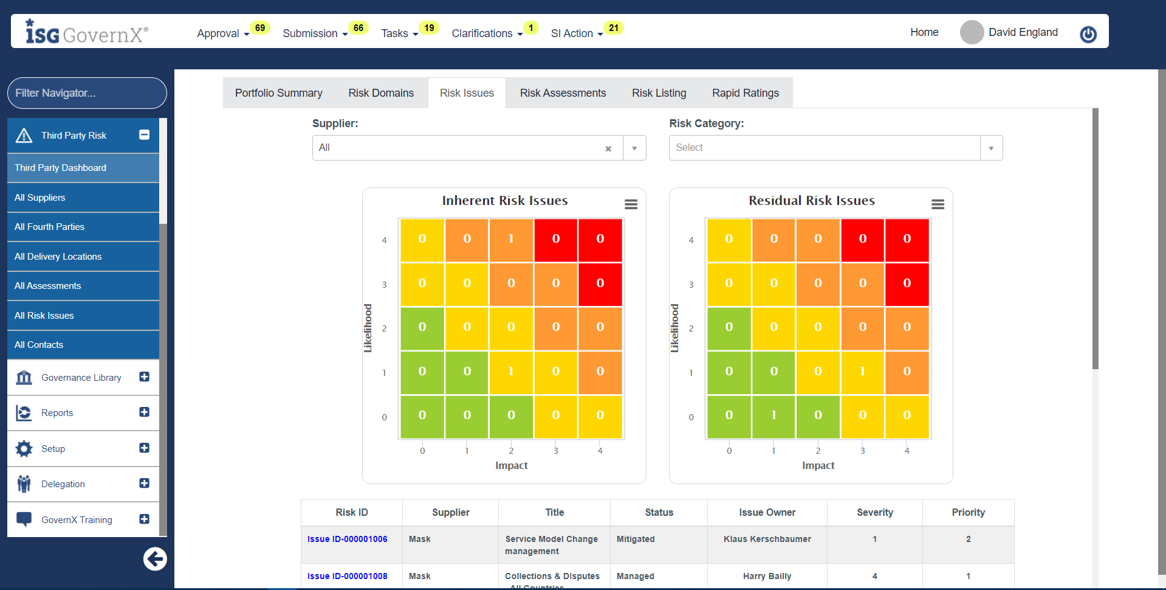Collapse the Third Party Risk section
This screenshot has width=1166, height=590.
144,135
